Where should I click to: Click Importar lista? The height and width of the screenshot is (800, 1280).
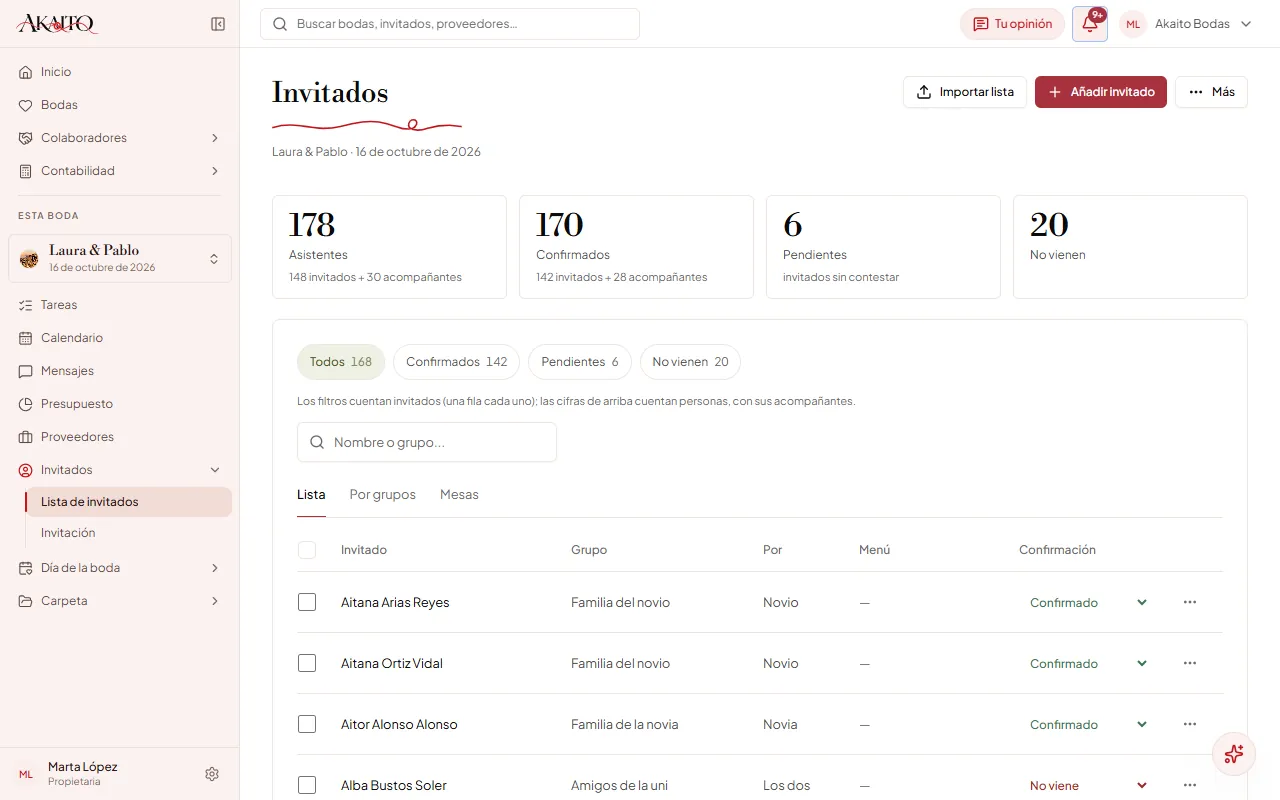click(x=965, y=92)
